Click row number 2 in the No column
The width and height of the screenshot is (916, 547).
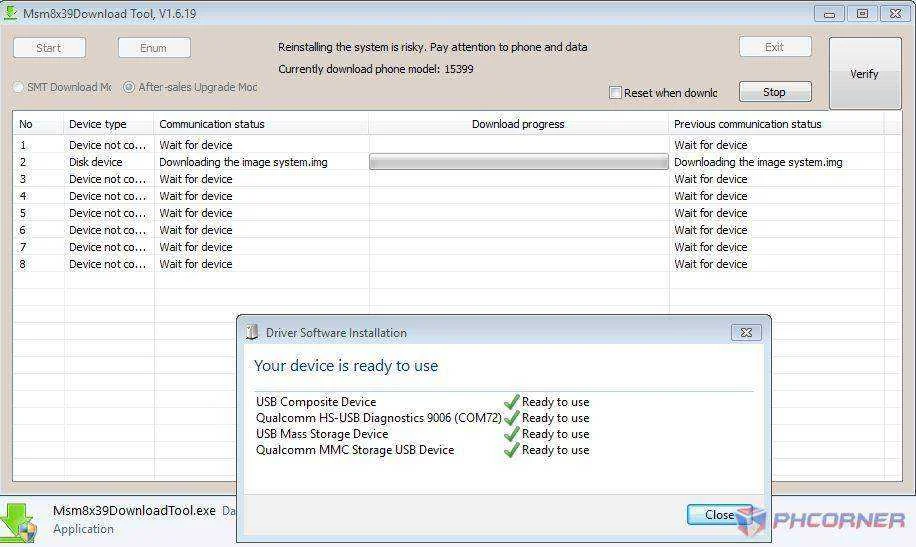(x=23, y=162)
